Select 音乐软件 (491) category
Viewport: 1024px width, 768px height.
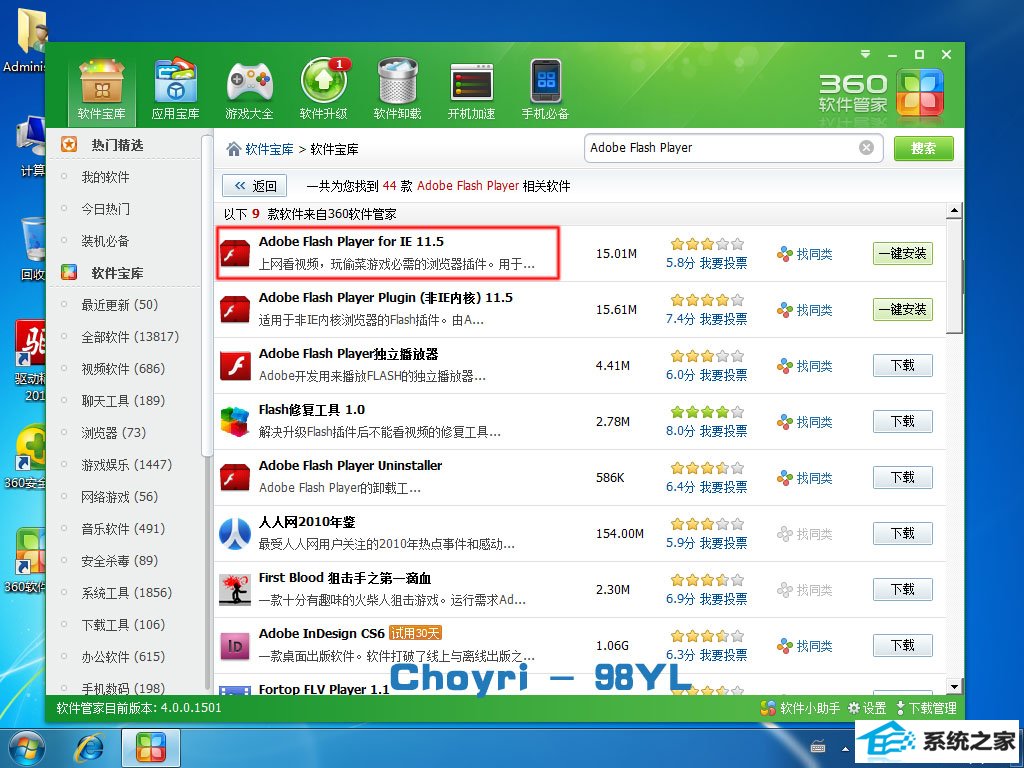[123, 528]
